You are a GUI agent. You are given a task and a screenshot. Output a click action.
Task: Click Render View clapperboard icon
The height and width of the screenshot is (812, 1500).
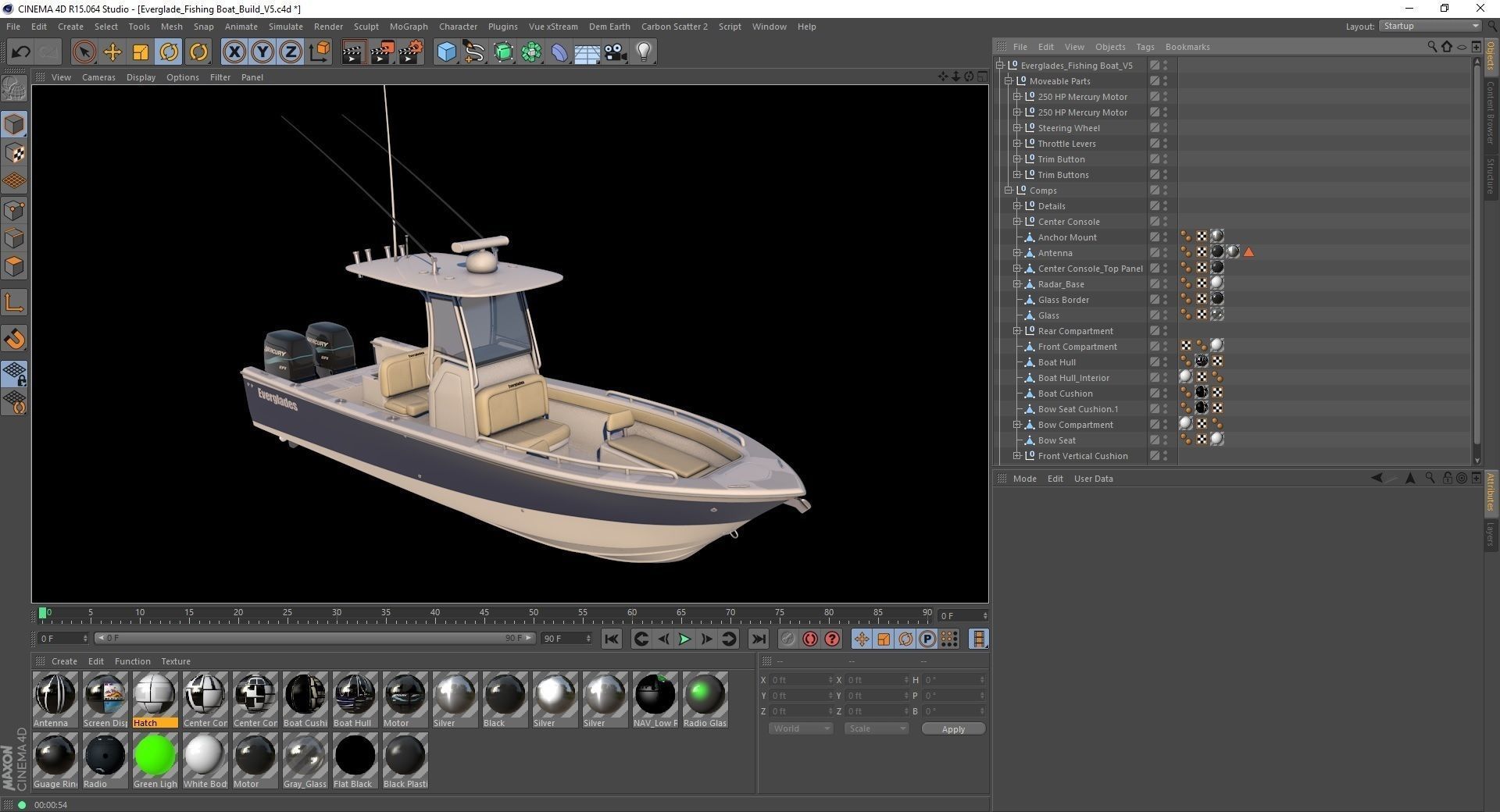pyautogui.click(x=353, y=52)
